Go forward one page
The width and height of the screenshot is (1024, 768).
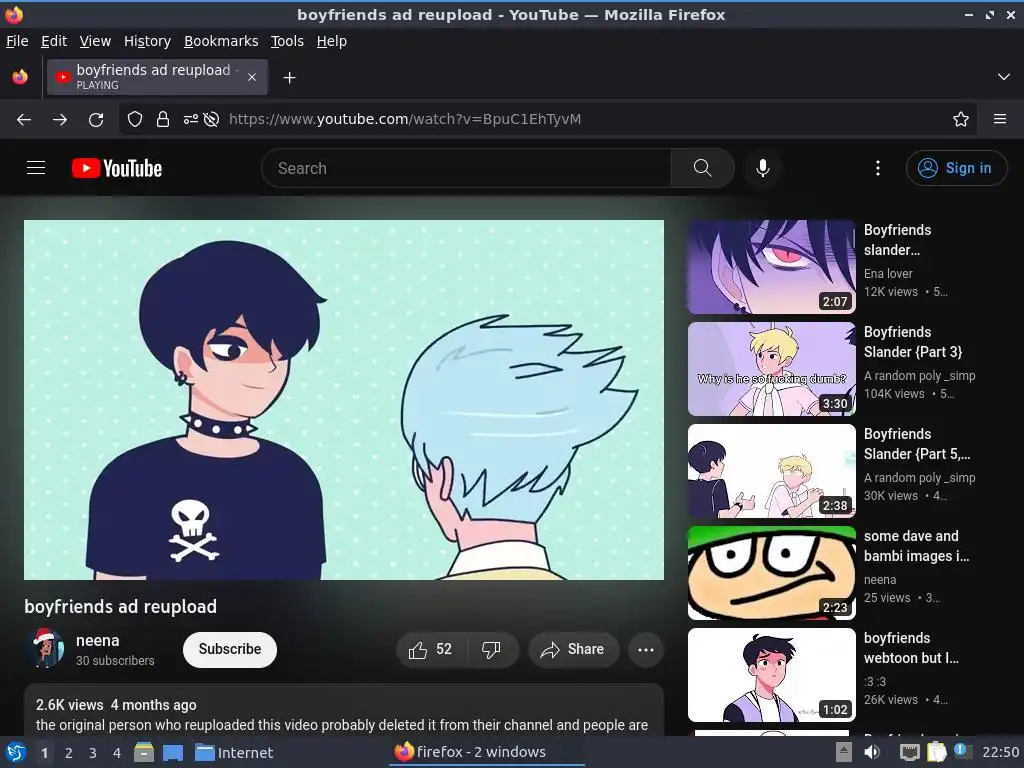click(60, 119)
